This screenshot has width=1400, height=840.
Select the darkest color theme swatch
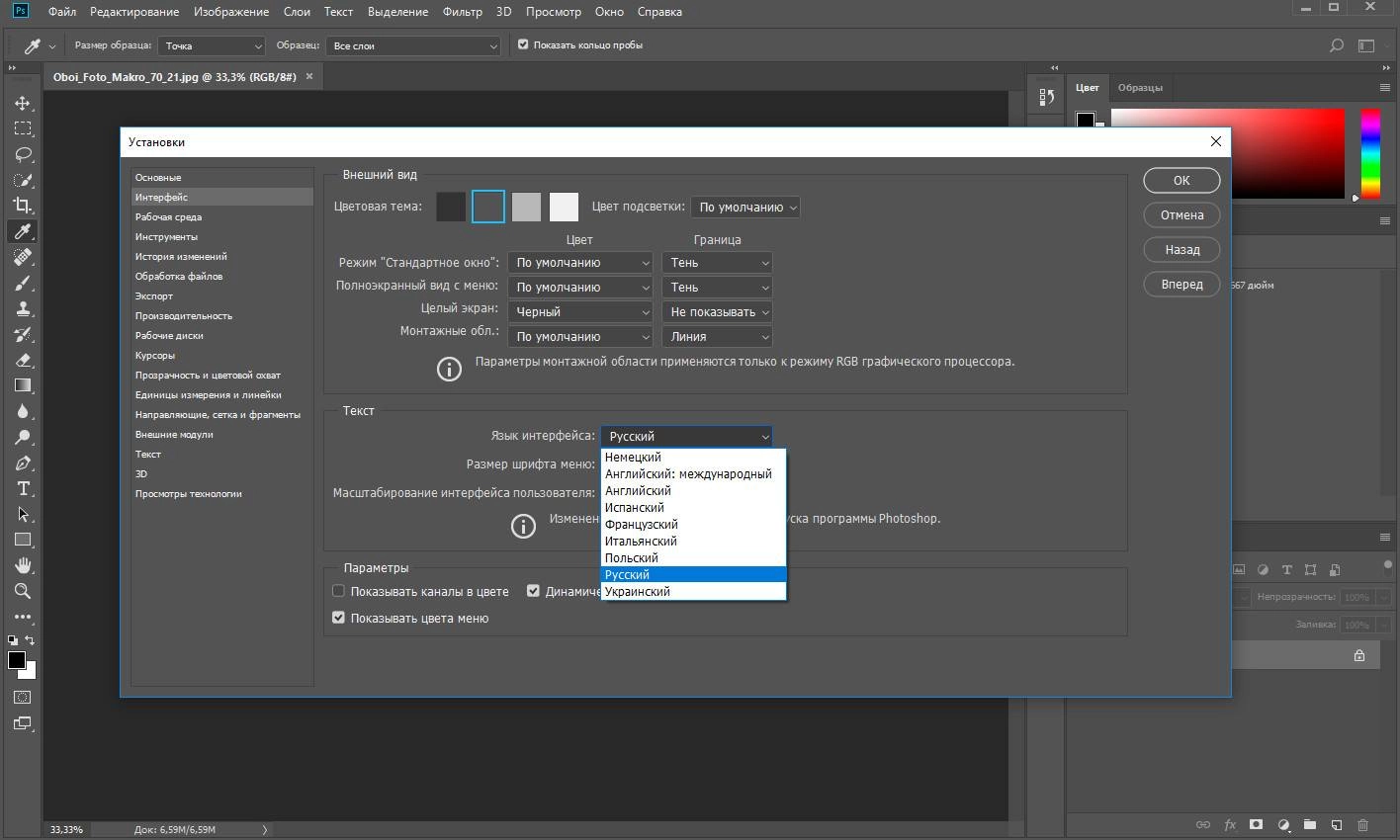coord(451,207)
